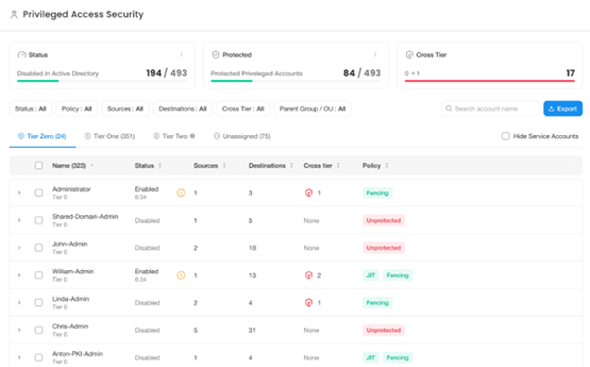This screenshot has width=590, height=367.
Task: Open the Sources: All filter
Action: coord(125,109)
